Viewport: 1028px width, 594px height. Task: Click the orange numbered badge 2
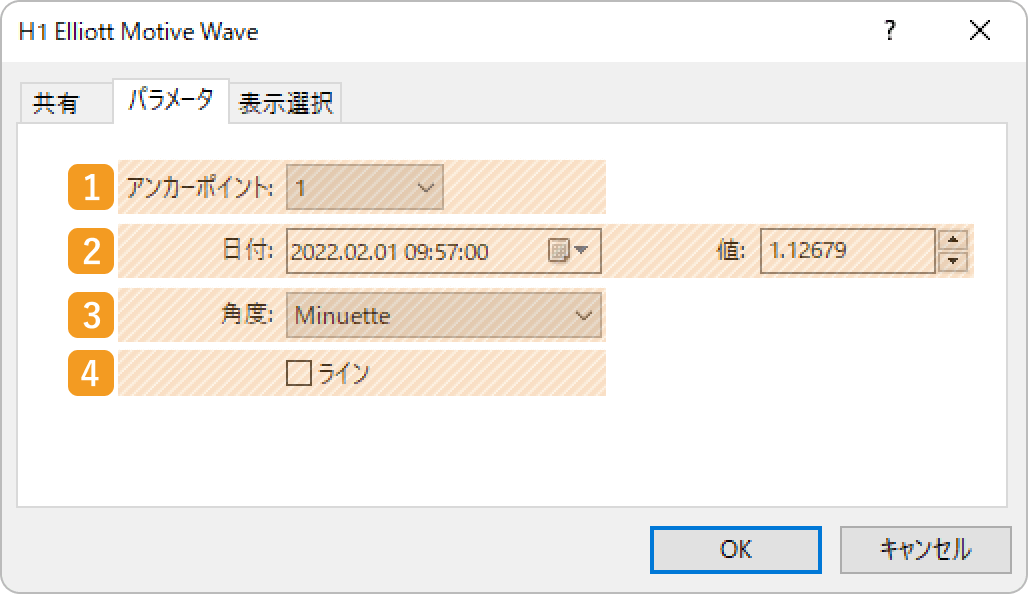pyautogui.click(x=89, y=251)
